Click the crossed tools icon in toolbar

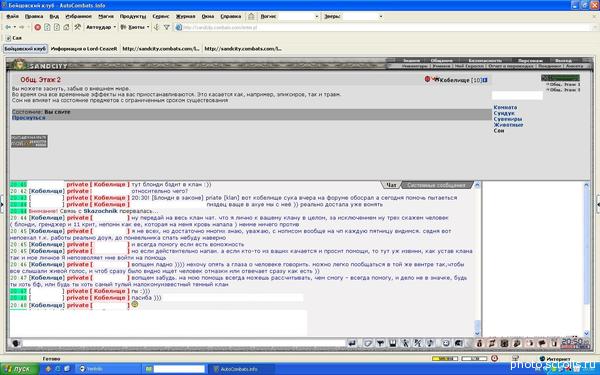click(x=77, y=27)
